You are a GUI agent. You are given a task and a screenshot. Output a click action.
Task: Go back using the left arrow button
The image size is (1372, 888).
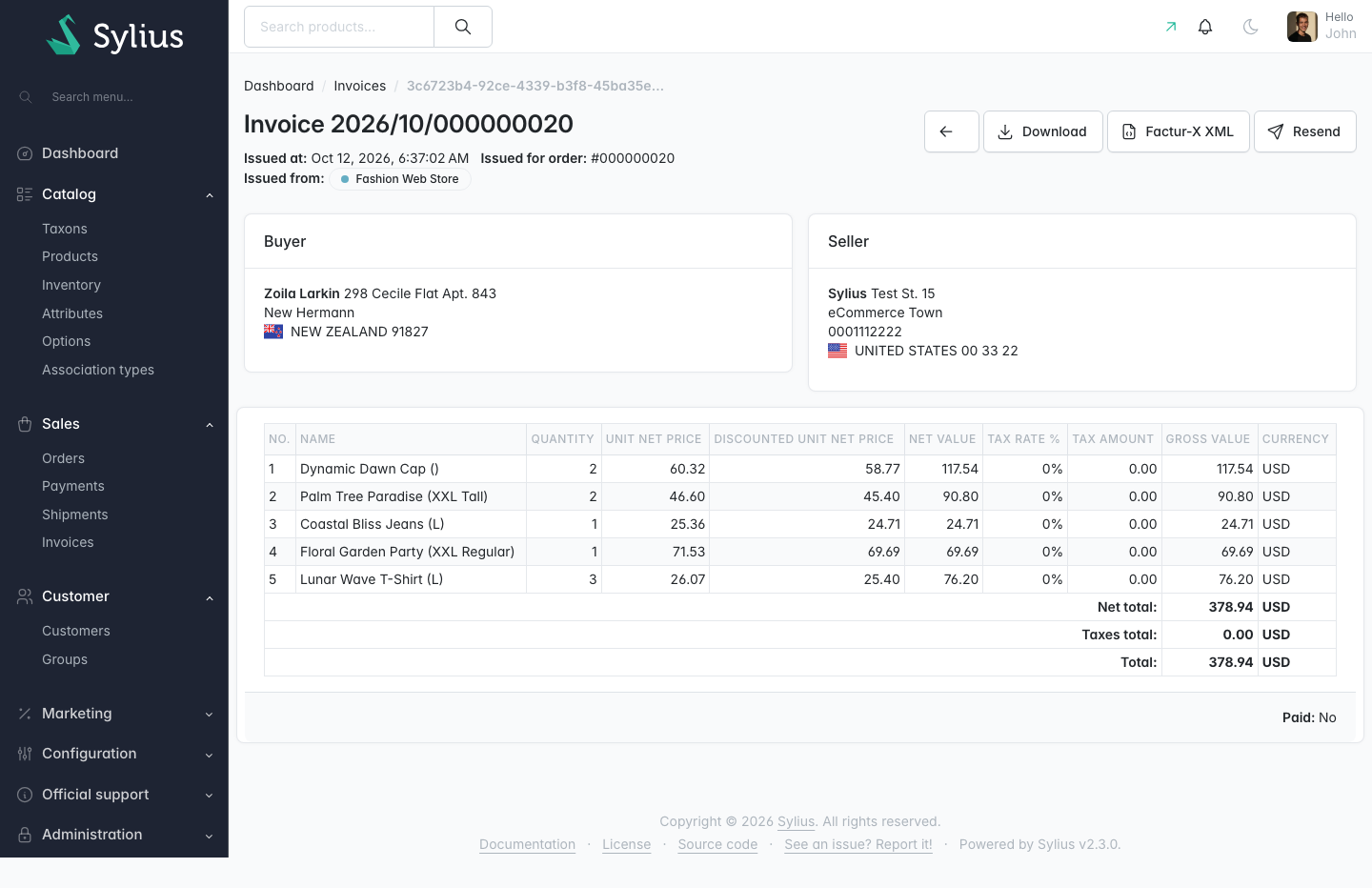click(952, 131)
